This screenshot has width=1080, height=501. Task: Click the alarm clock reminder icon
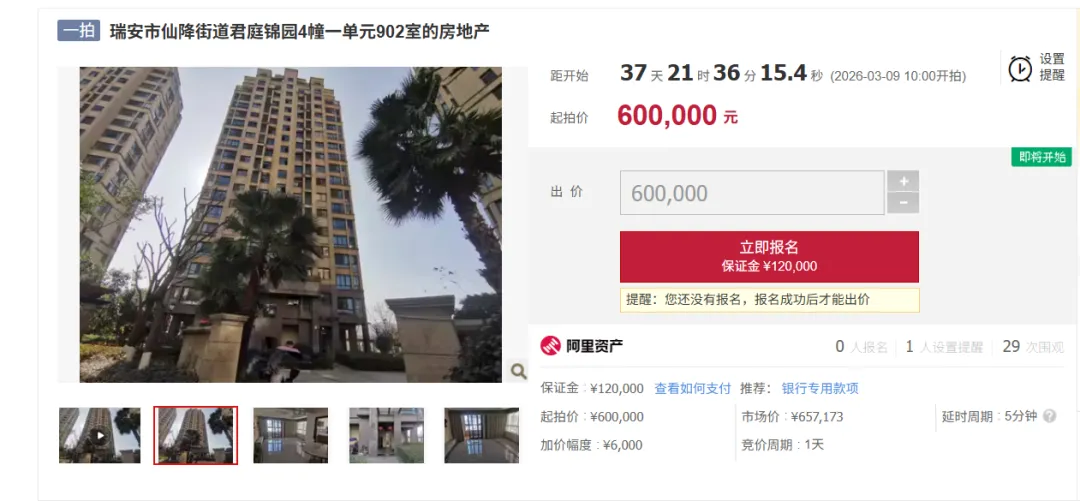click(1019, 68)
